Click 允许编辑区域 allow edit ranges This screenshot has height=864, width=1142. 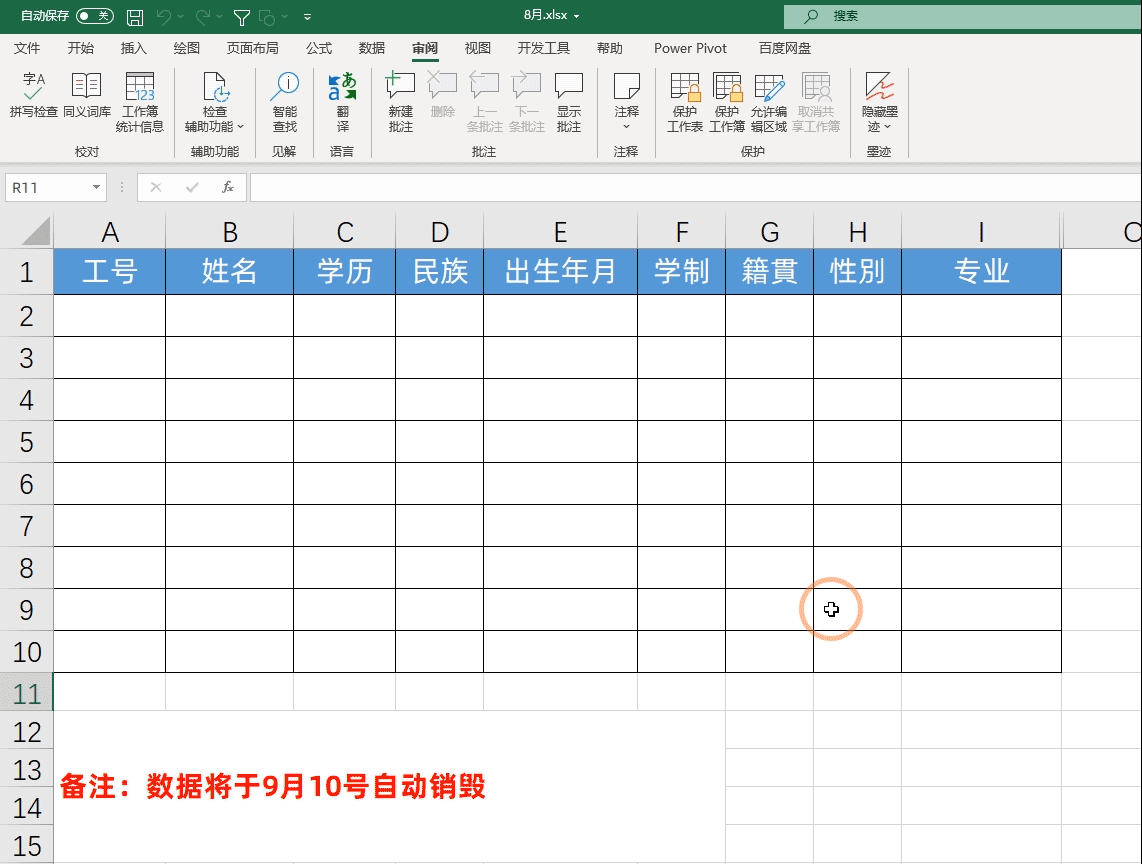pyautogui.click(x=769, y=102)
